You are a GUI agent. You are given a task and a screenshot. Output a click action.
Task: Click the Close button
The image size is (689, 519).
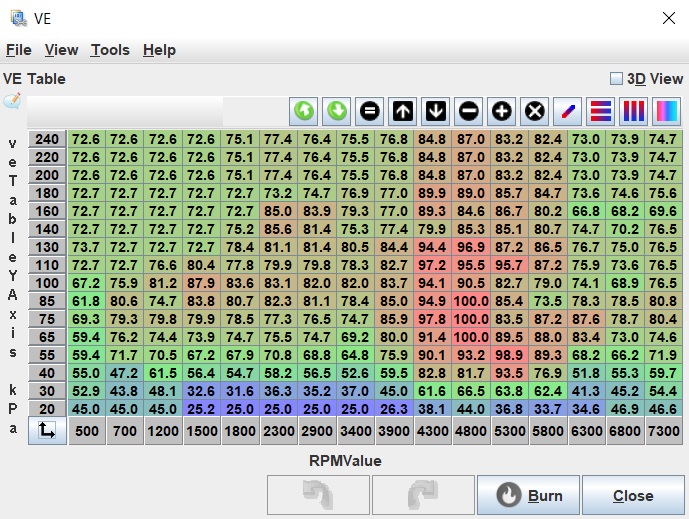tap(633, 495)
